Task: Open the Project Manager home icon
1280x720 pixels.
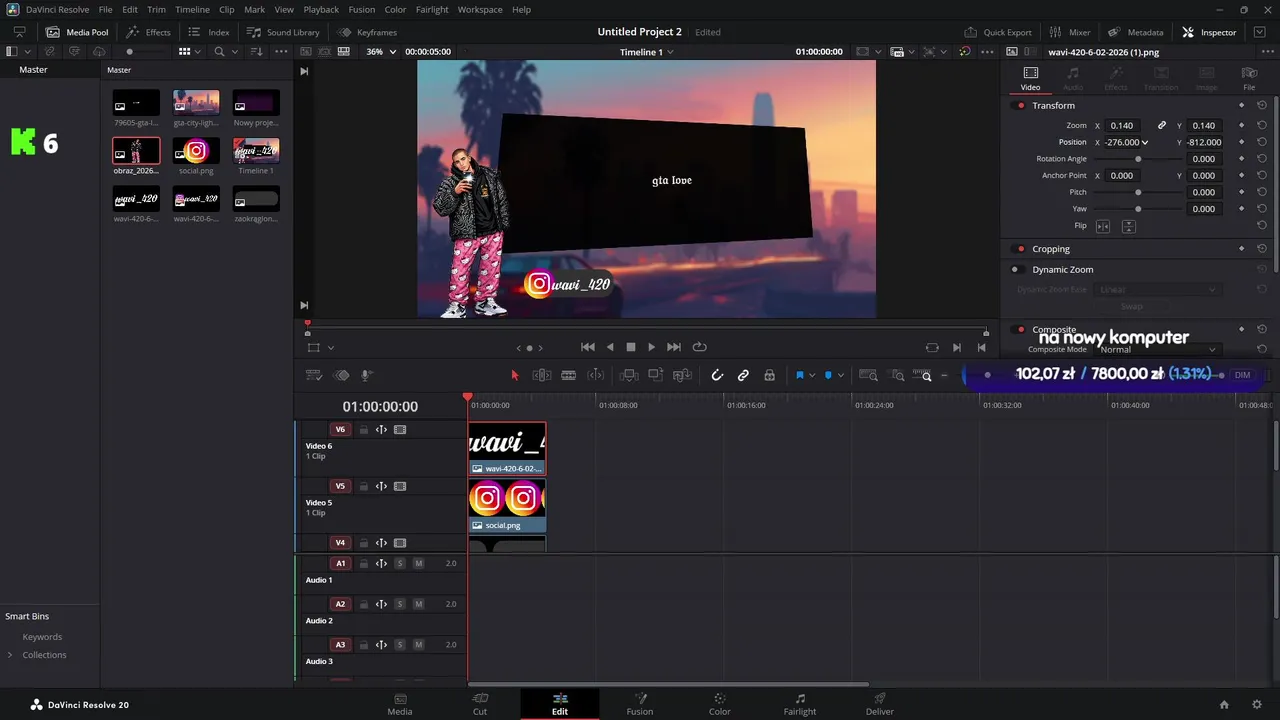Action: pos(1224,705)
